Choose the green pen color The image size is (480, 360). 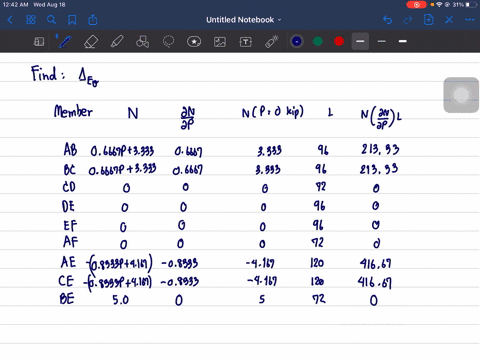pyautogui.click(x=318, y=41)
